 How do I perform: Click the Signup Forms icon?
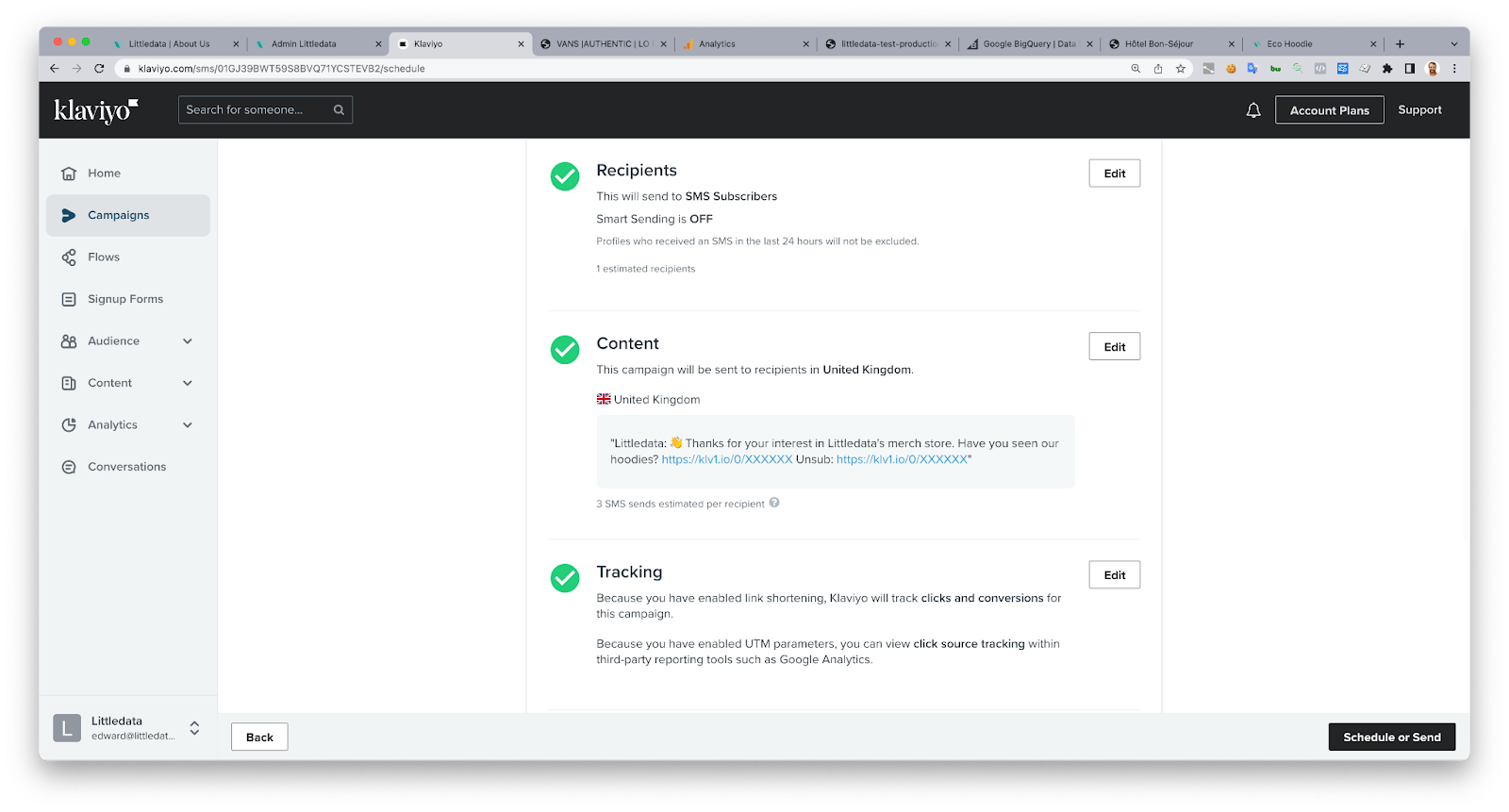pyautogui.click(x=69, y=299)
